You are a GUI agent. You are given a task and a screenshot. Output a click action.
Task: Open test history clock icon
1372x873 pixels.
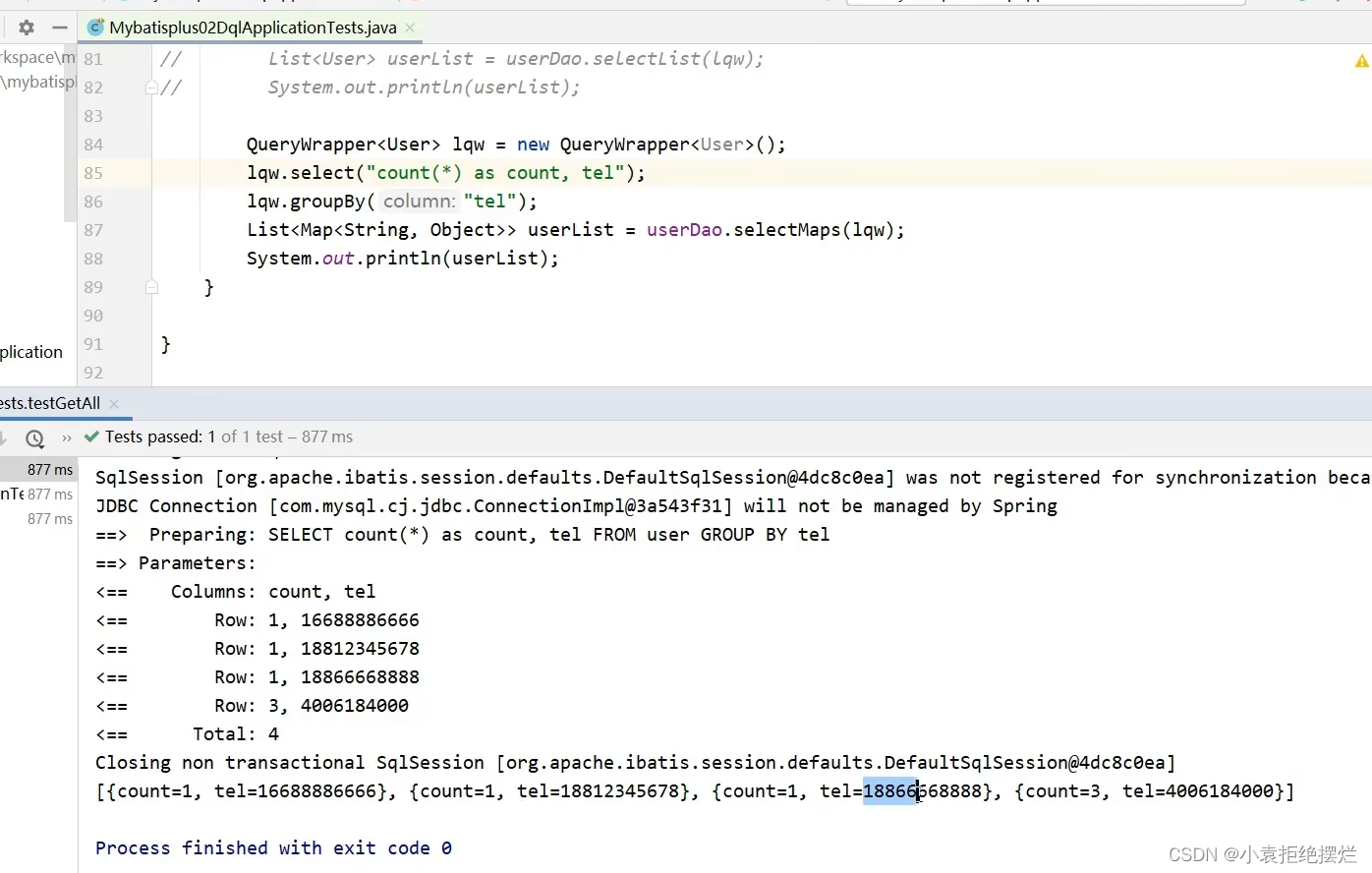[x=34, y=437]
